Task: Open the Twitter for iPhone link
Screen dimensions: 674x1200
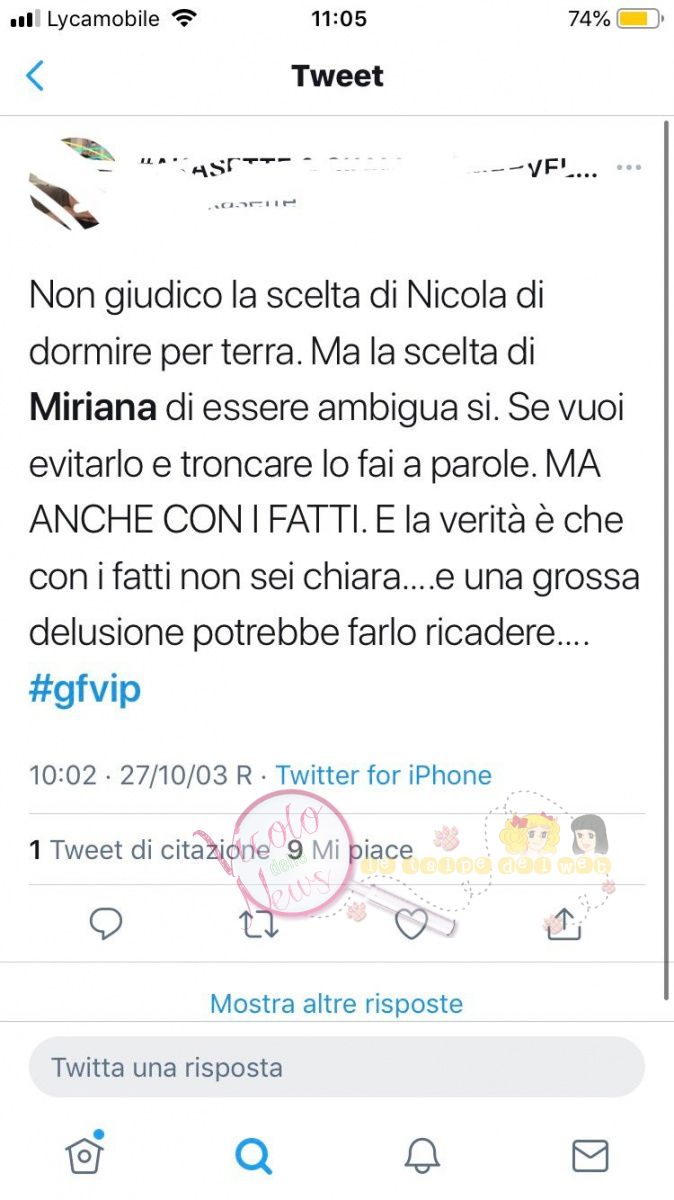Action: (384, 775)
